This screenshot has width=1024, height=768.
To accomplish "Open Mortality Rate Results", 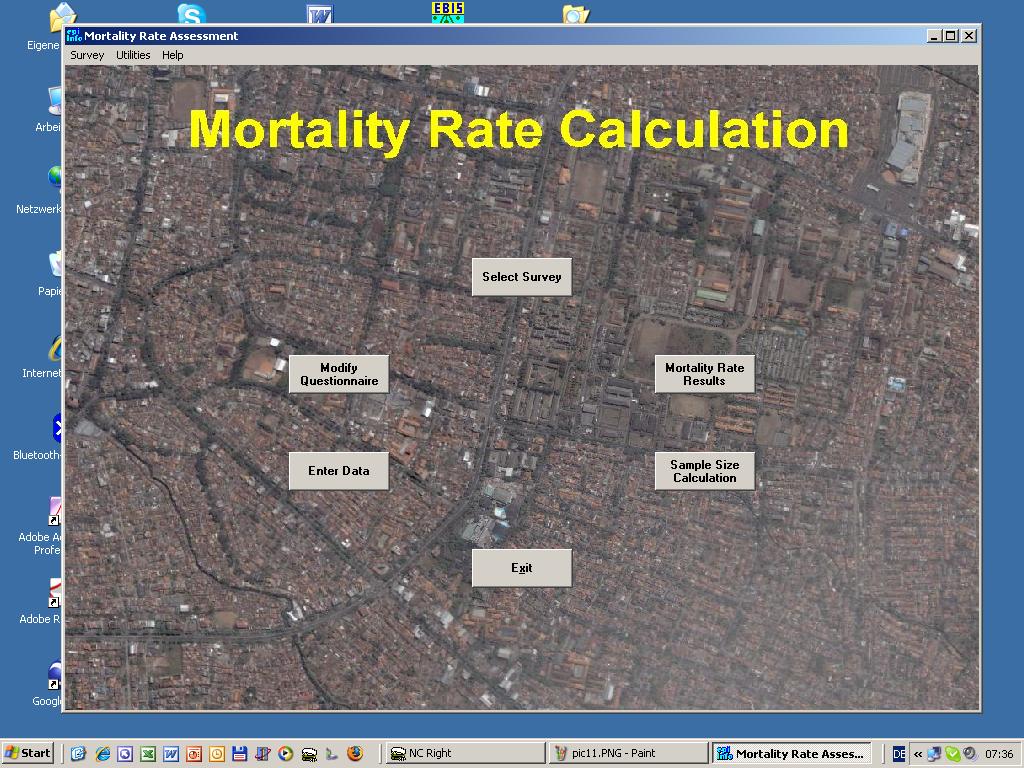I will pos(704,375).
